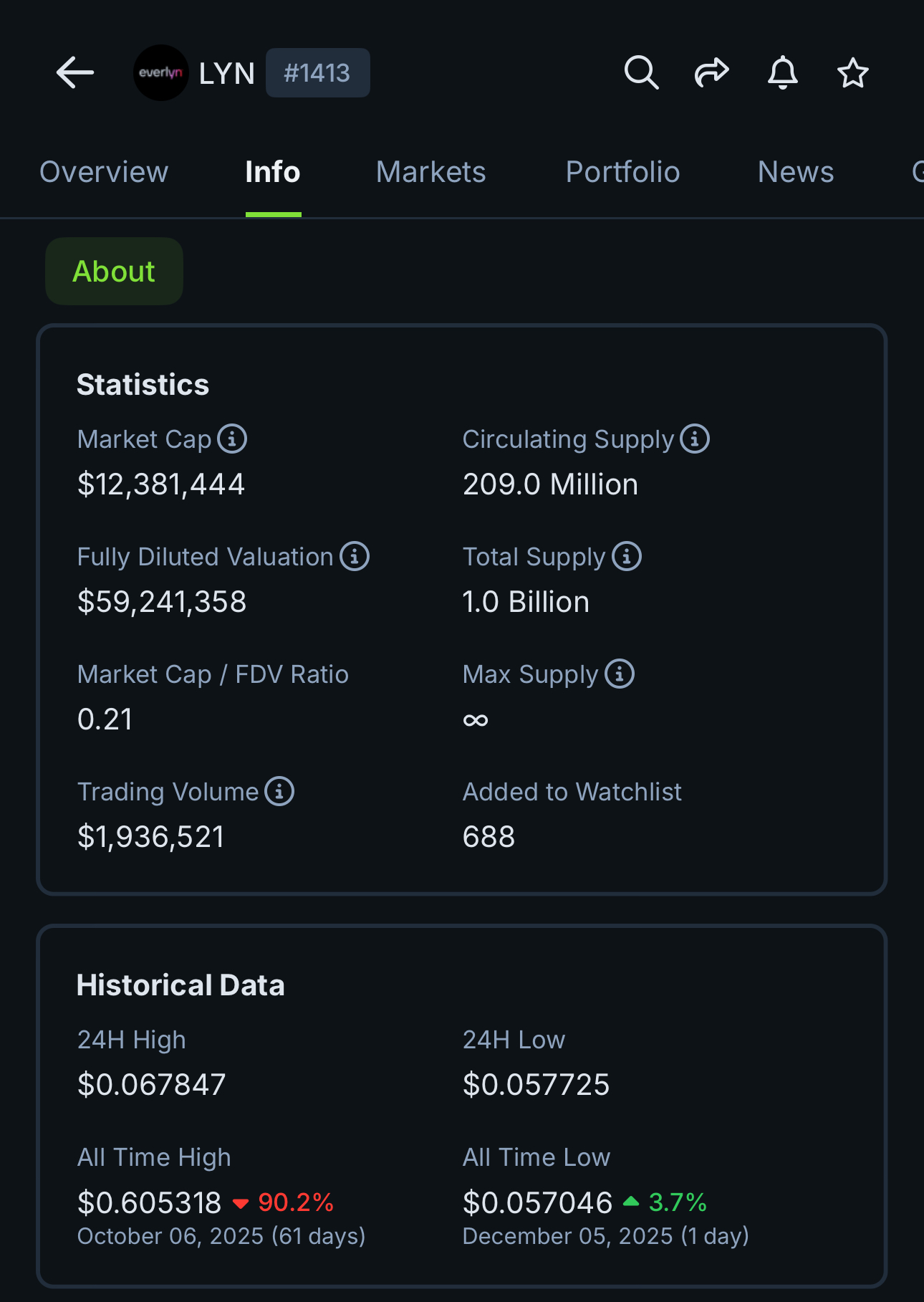Screen dimensions: 924x1302
Task: Open the search magnifier icon
Action: [641, 72]
